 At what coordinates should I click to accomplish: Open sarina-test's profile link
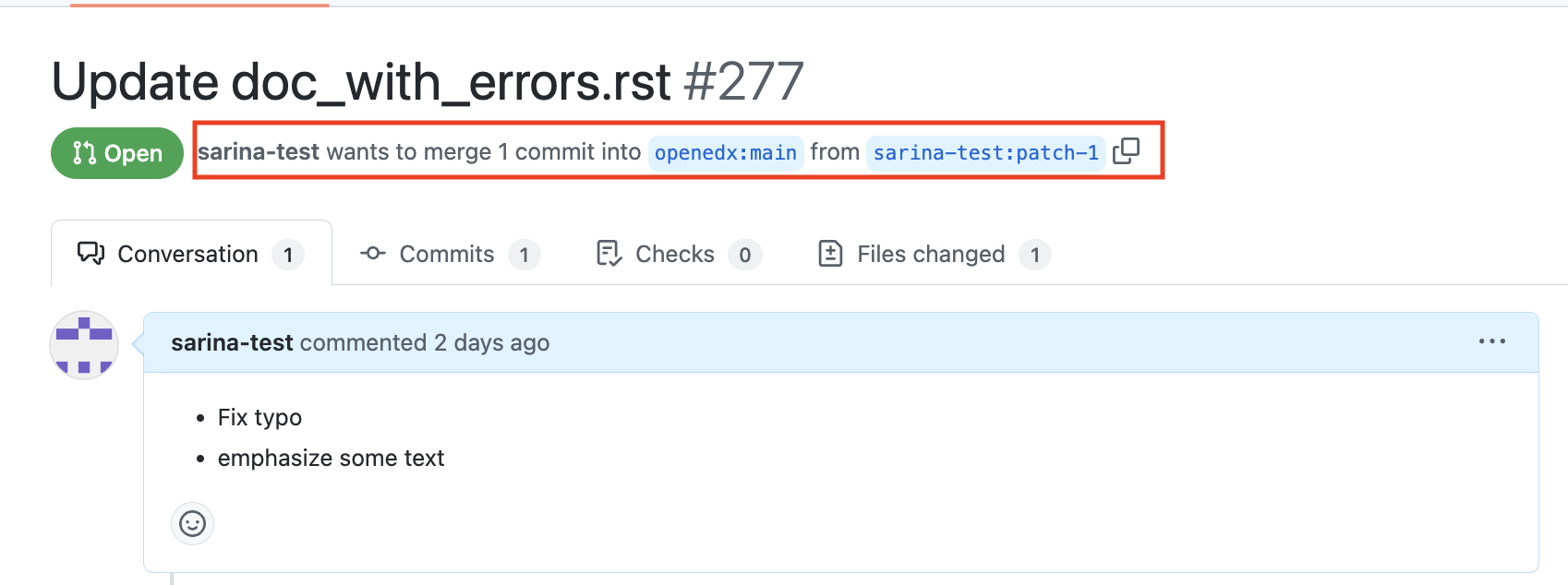click(x=232, y=341)
